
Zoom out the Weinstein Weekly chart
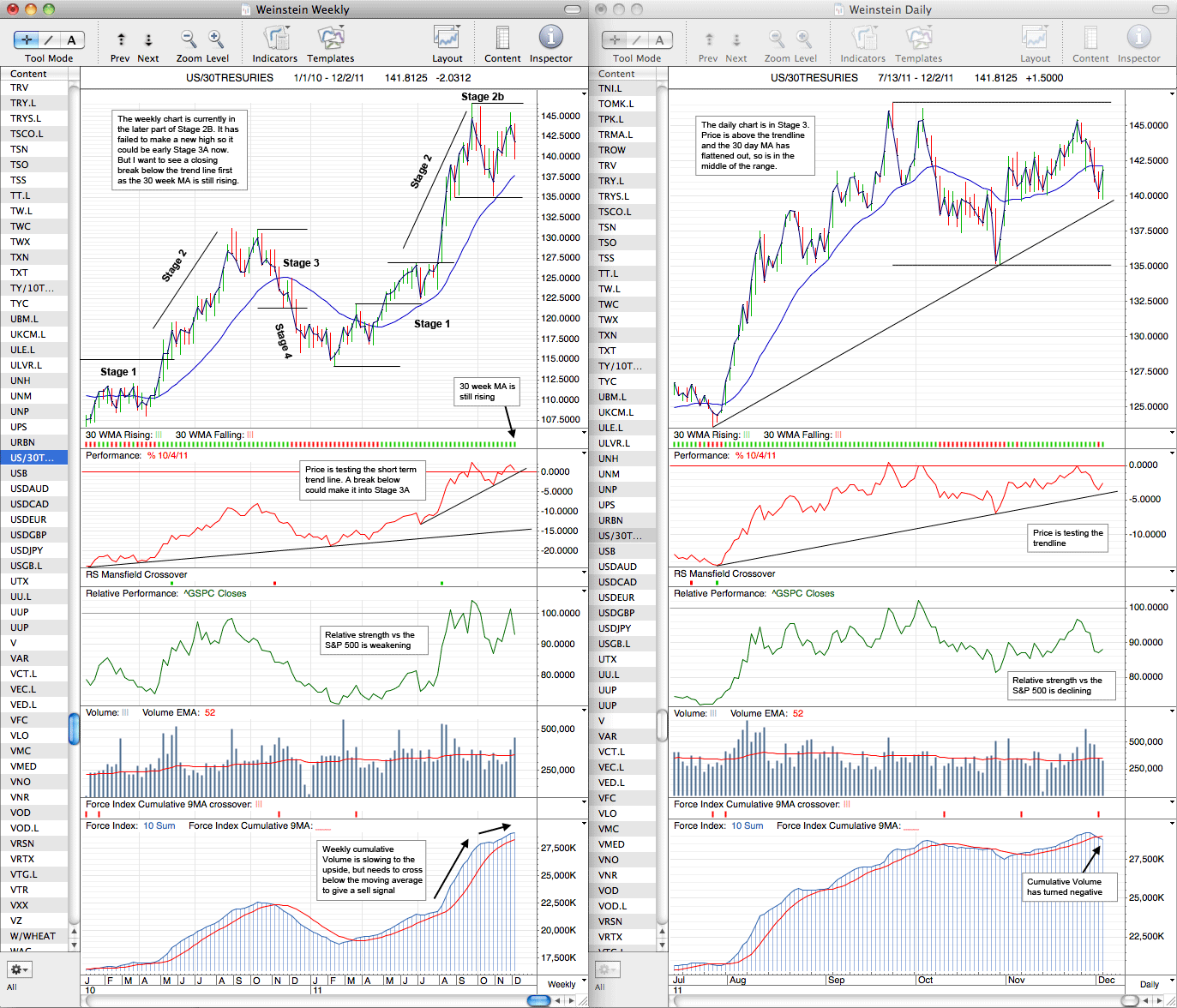(x=188, y=39)
